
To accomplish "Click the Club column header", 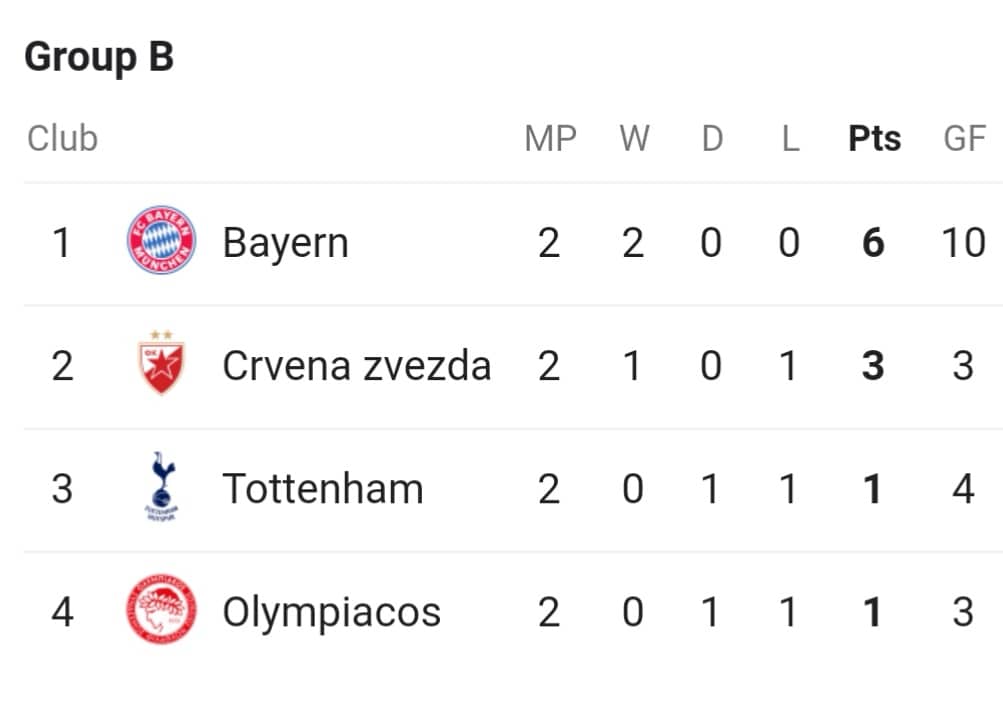I will (x=62, y=138).
